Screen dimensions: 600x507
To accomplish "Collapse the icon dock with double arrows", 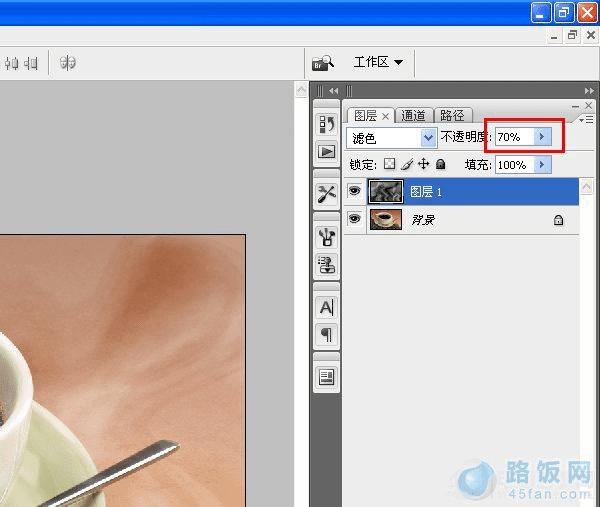I will point(333,91).
